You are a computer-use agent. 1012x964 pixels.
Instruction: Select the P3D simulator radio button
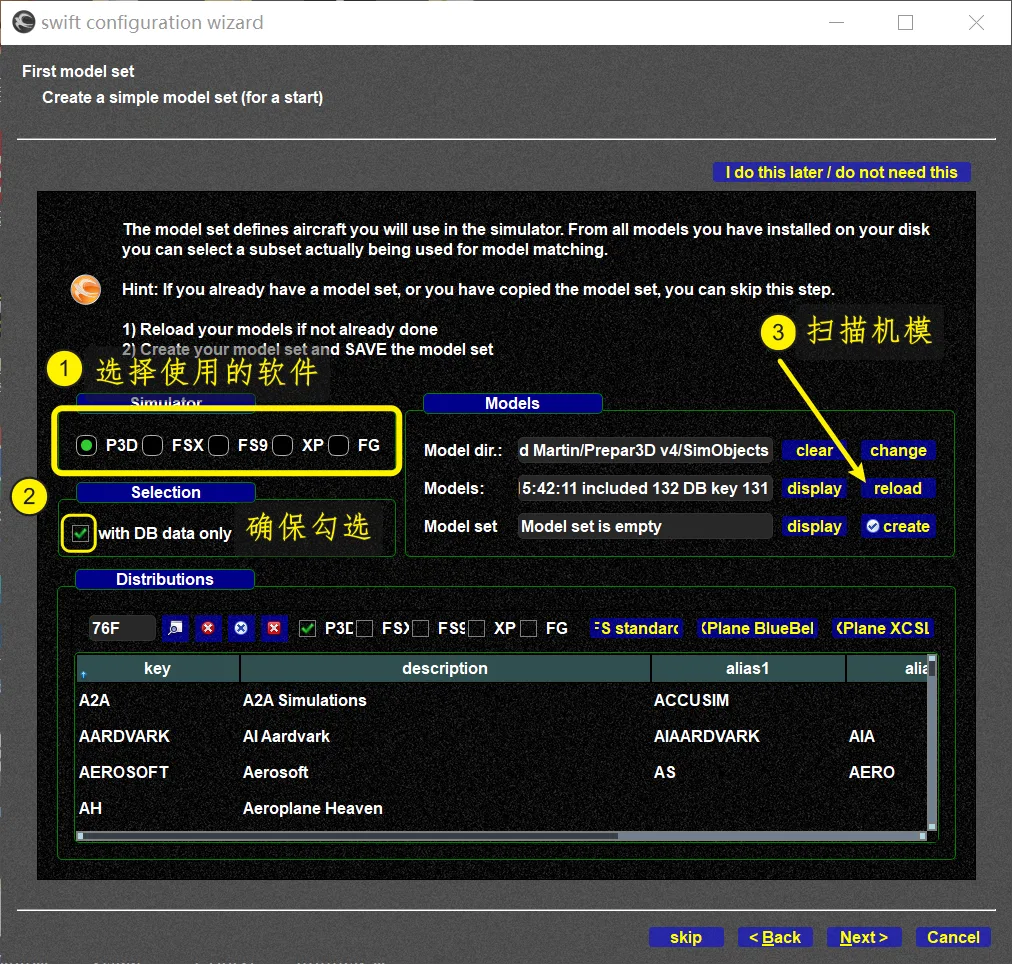click(x=86, y=445)
